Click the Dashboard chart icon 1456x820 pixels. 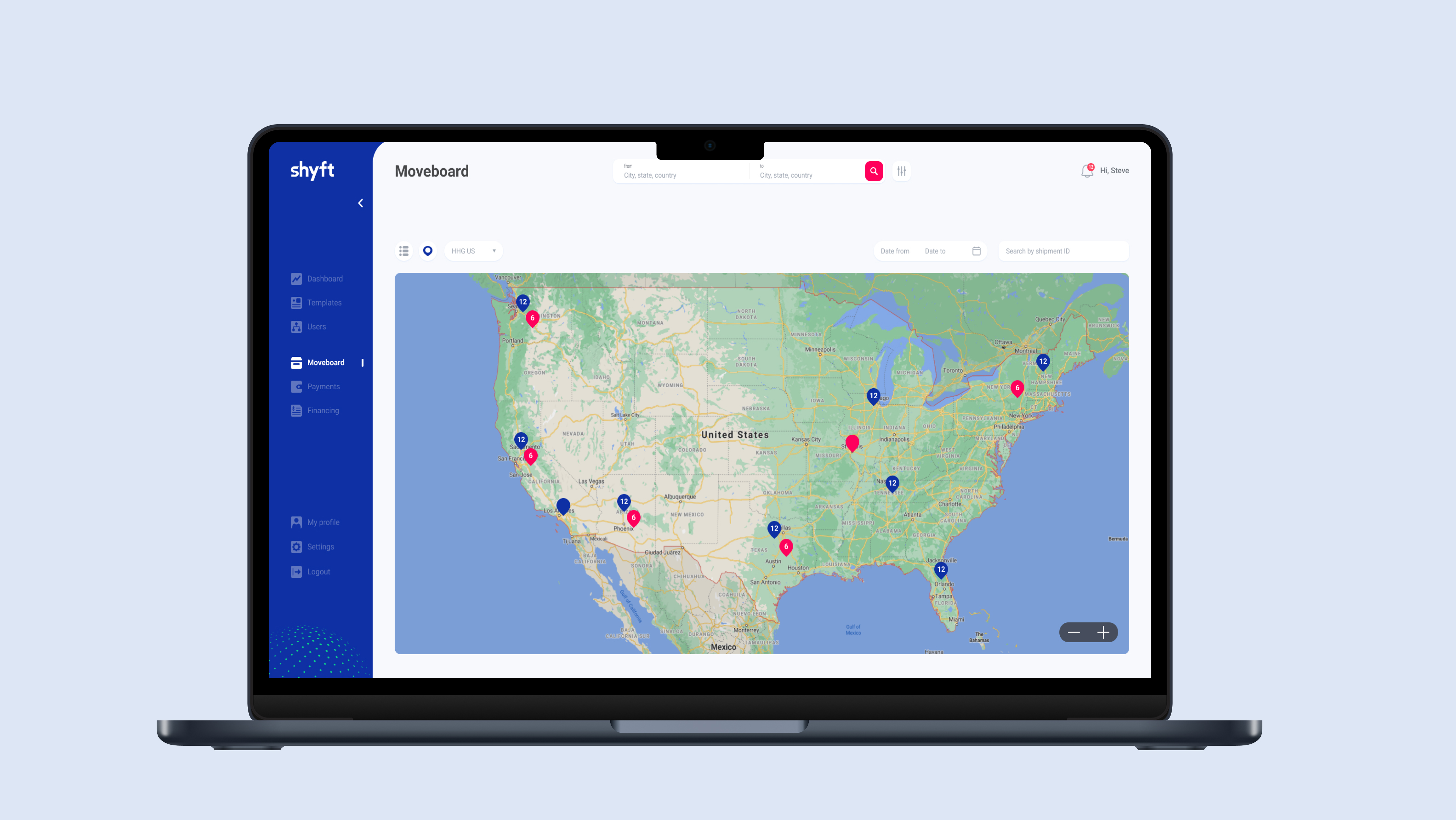tap(296, 279)
